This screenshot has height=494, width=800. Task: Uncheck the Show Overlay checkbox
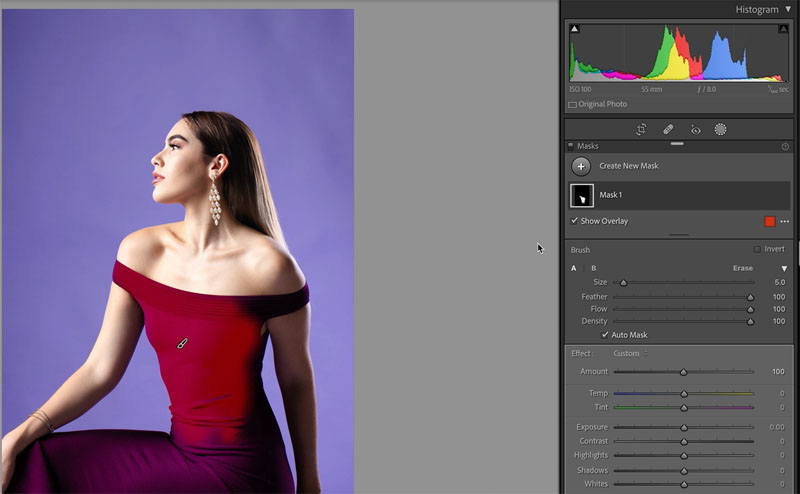[574, 221]
